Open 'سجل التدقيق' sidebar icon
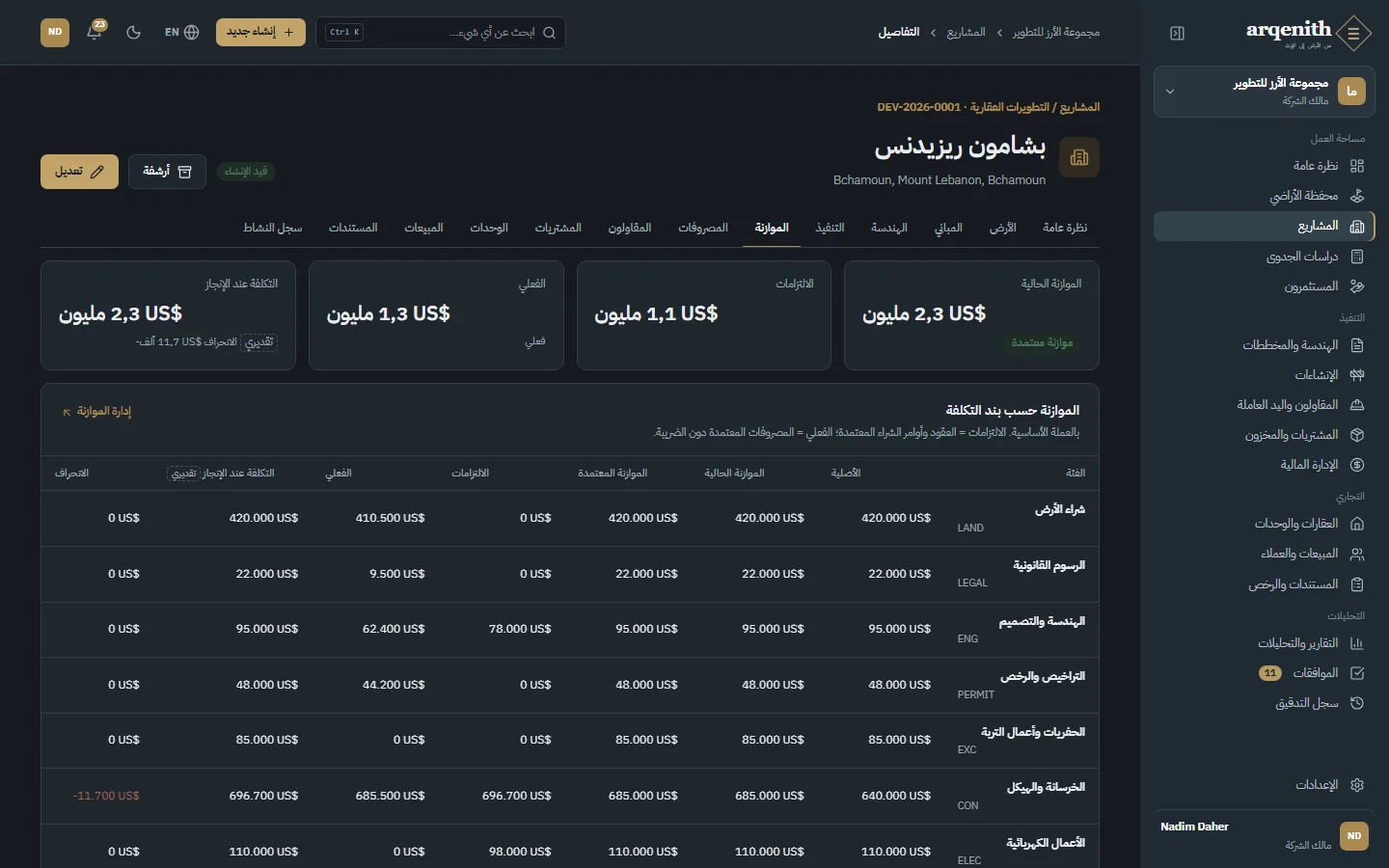The image size is (1389, 868). (1357, 703)
